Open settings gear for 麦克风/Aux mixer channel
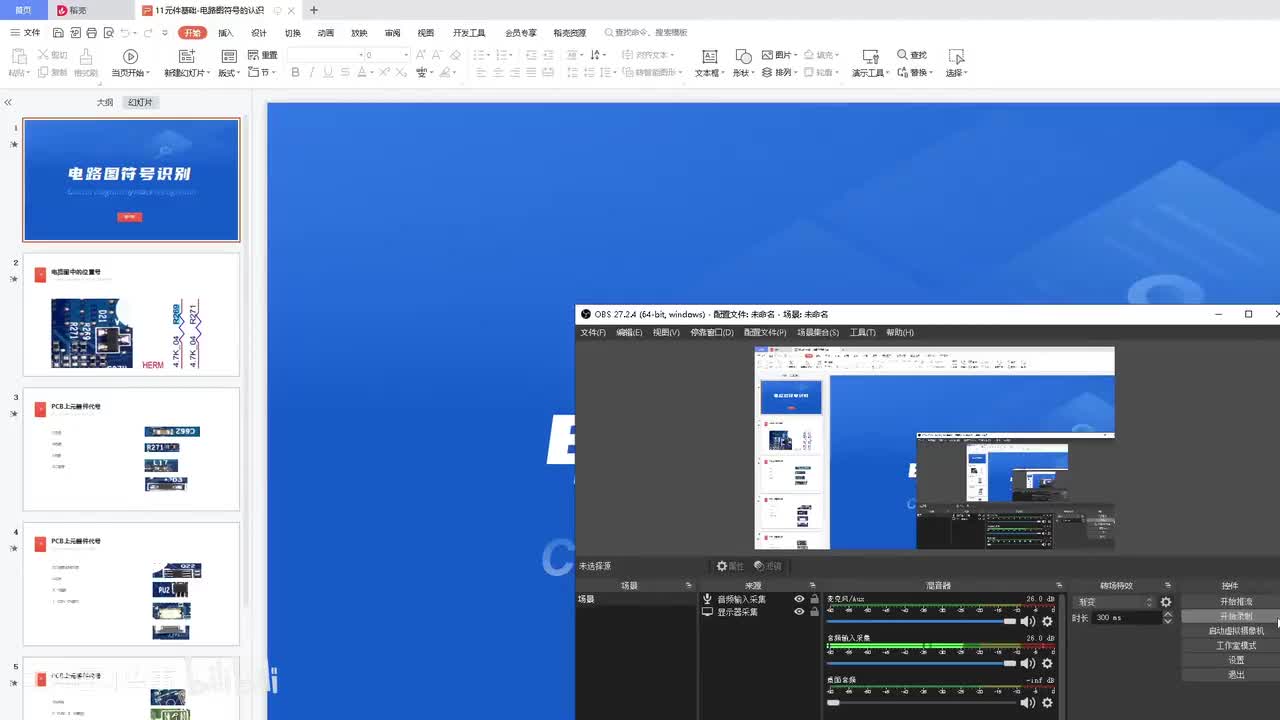 (x=1047, y=622)
